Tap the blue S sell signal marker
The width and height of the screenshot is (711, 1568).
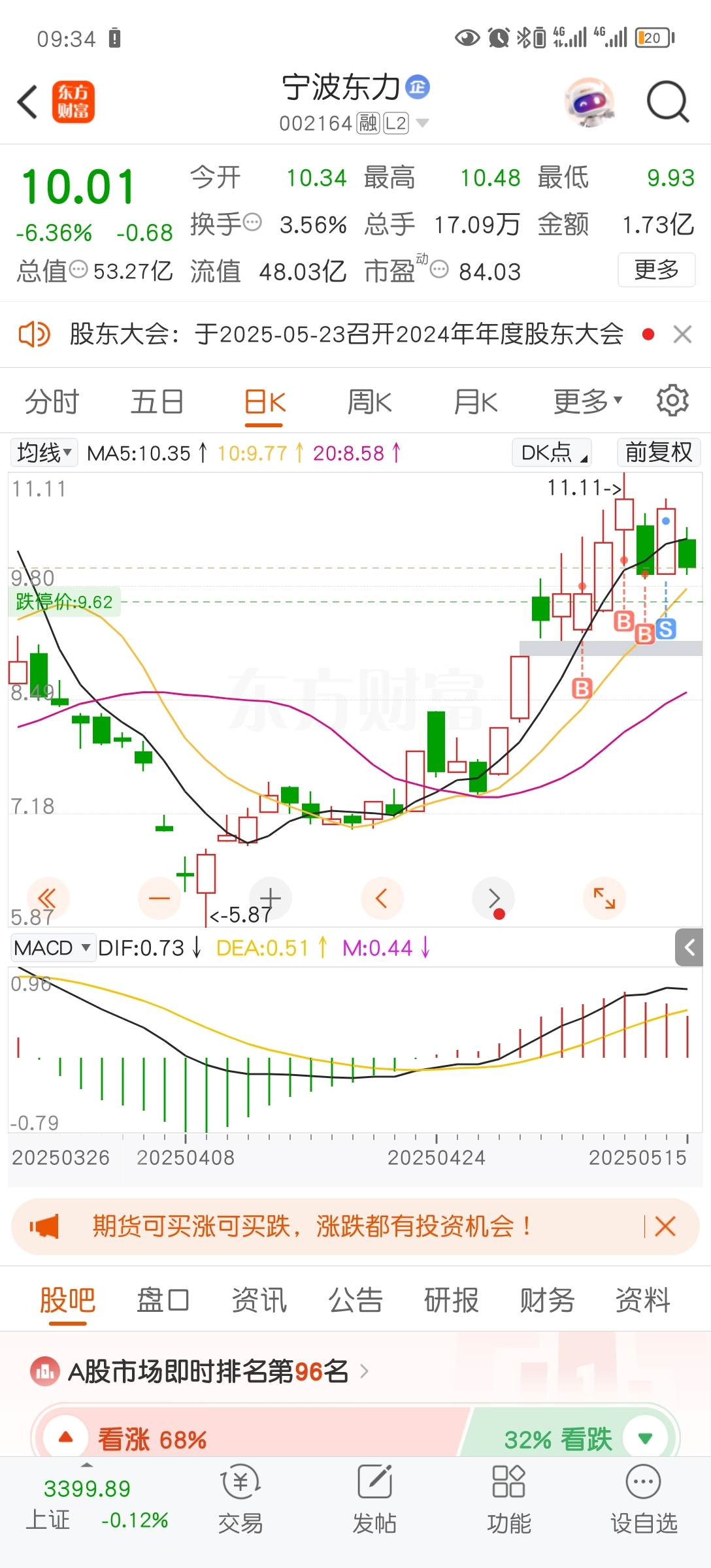pos(665,629)
